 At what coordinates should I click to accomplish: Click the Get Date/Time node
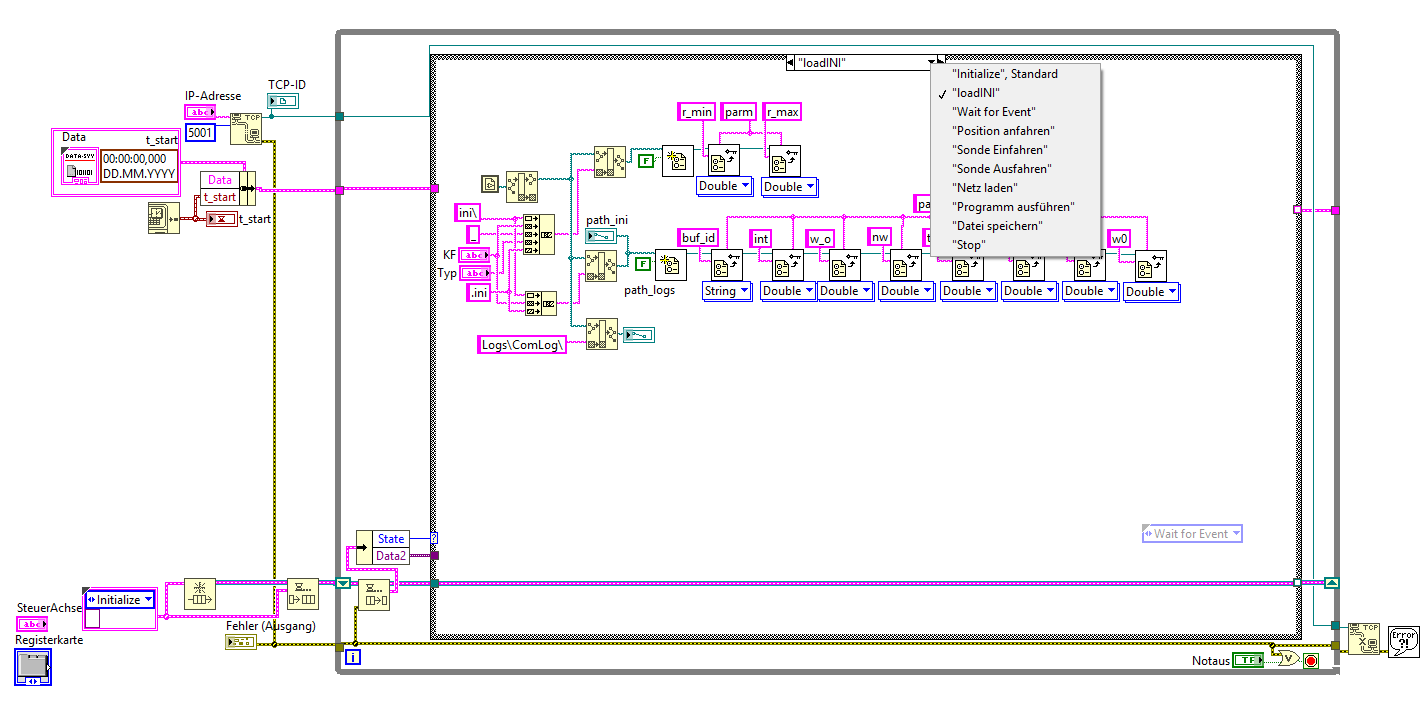162,218
